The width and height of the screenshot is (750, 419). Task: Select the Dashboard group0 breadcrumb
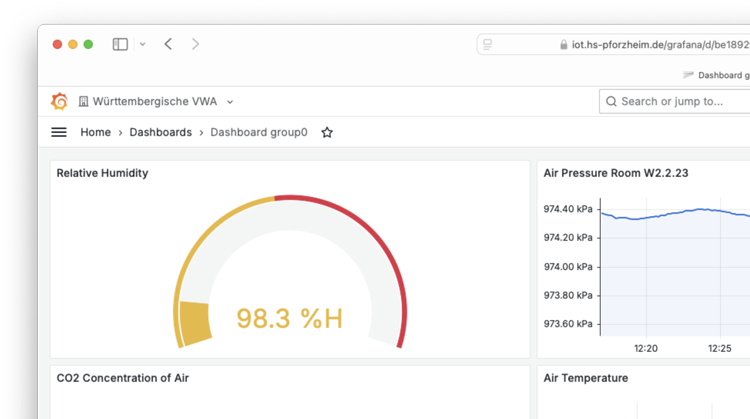tap(258, 132)
